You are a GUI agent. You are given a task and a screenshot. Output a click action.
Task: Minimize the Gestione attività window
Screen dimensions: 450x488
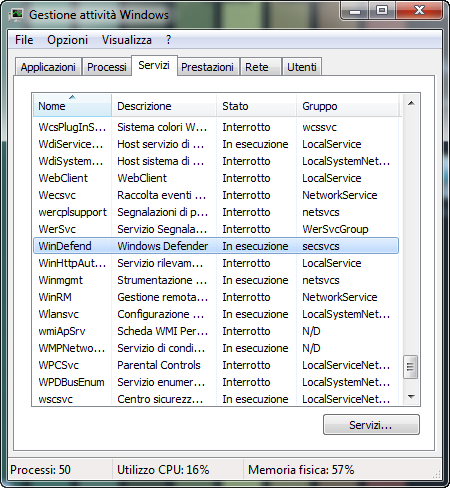(355, 12)
